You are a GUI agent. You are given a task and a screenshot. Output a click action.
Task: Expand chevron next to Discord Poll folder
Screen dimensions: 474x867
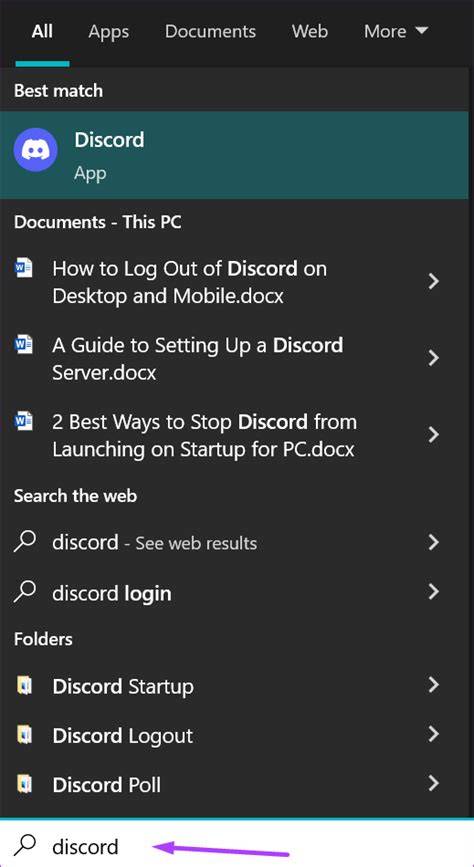tap(434, 784)
